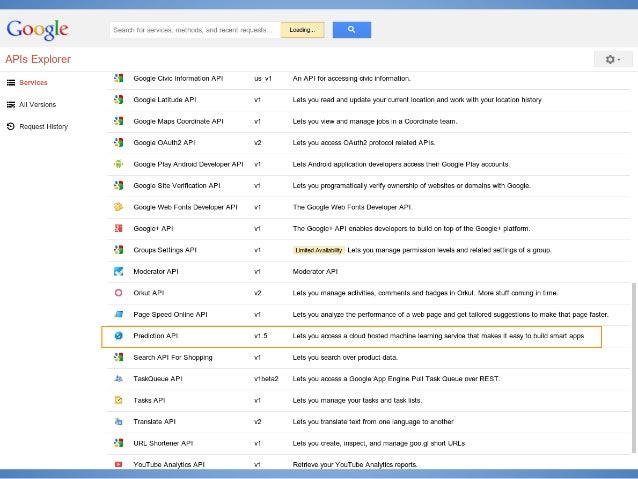Screen dimensions: 638x479
Task: Open the APIs Explorer title link
Action: point(38,59)
